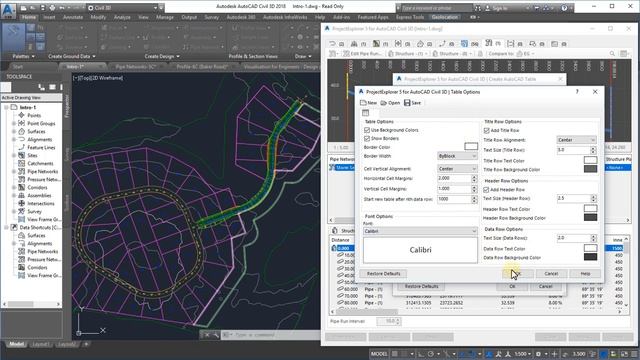Viewport: 640px width, 360px height.
Task: Click Edit Pipe Run button in ProjectExplorer
Action: [362, 53]
